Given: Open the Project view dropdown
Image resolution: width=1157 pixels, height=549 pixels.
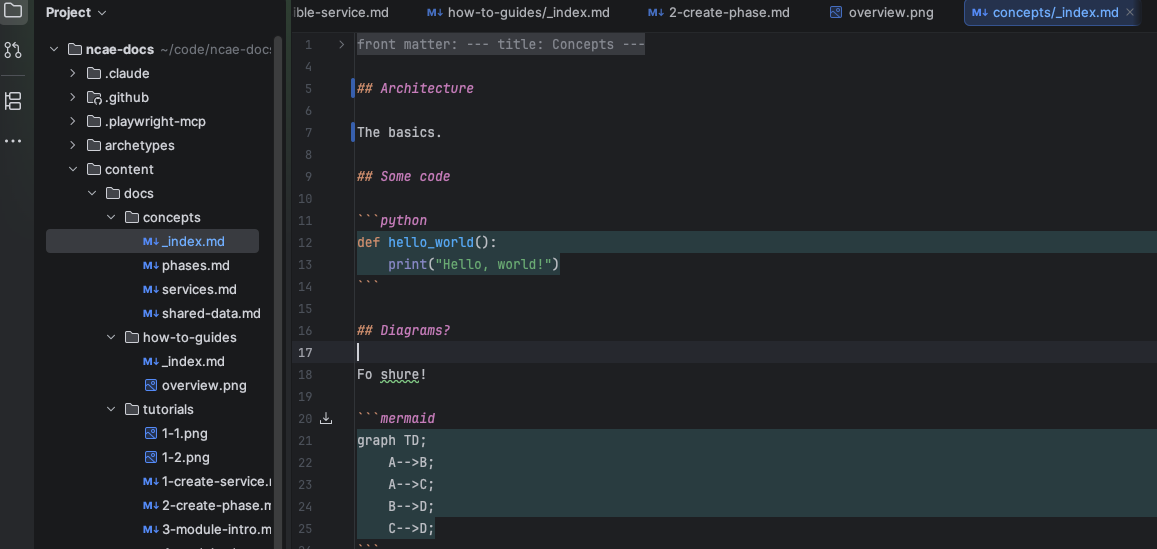Looking at the screenshot, I should pyautogui.click(x=76, y=13).
